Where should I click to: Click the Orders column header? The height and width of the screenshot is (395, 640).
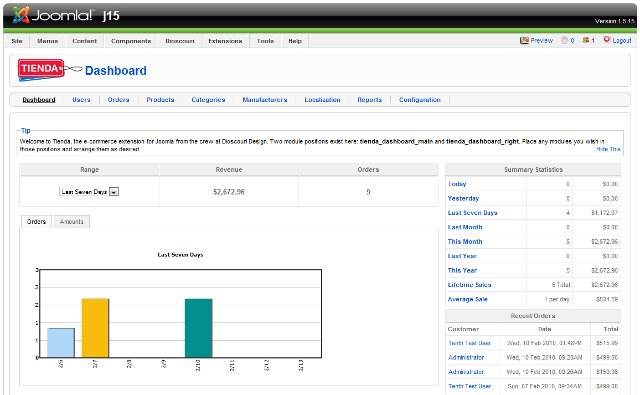click(x=368, y=169)
